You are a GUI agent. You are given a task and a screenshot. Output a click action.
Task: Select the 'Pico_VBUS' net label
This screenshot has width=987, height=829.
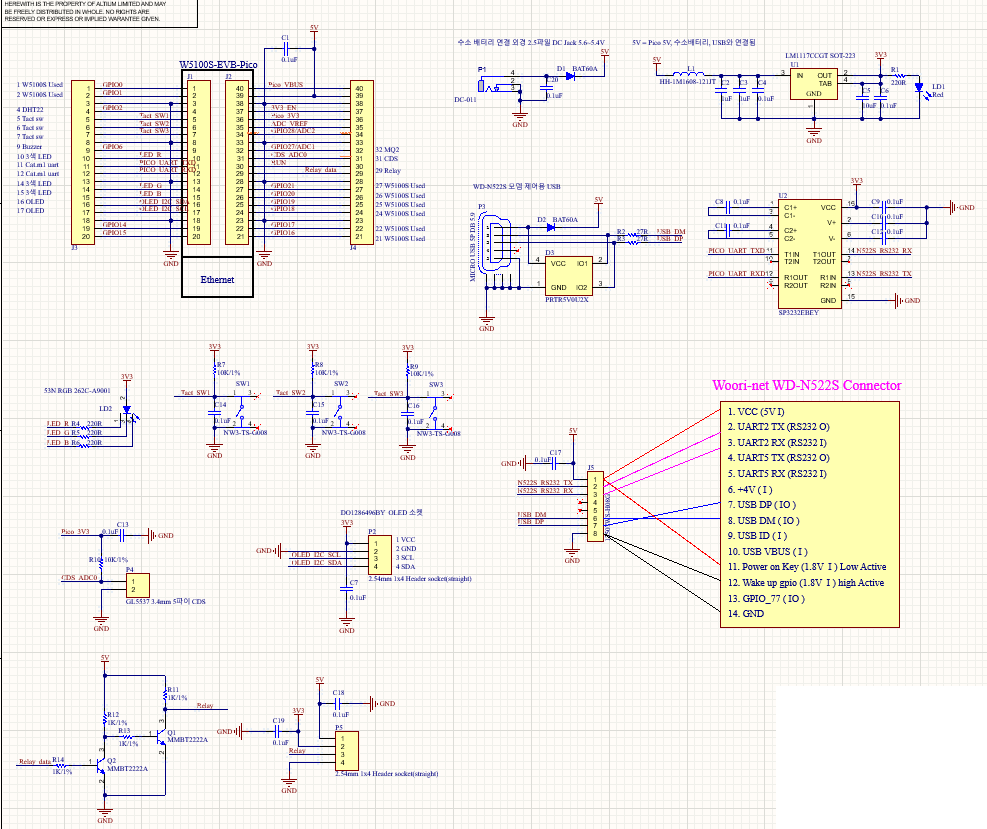(x=286, y=84)
